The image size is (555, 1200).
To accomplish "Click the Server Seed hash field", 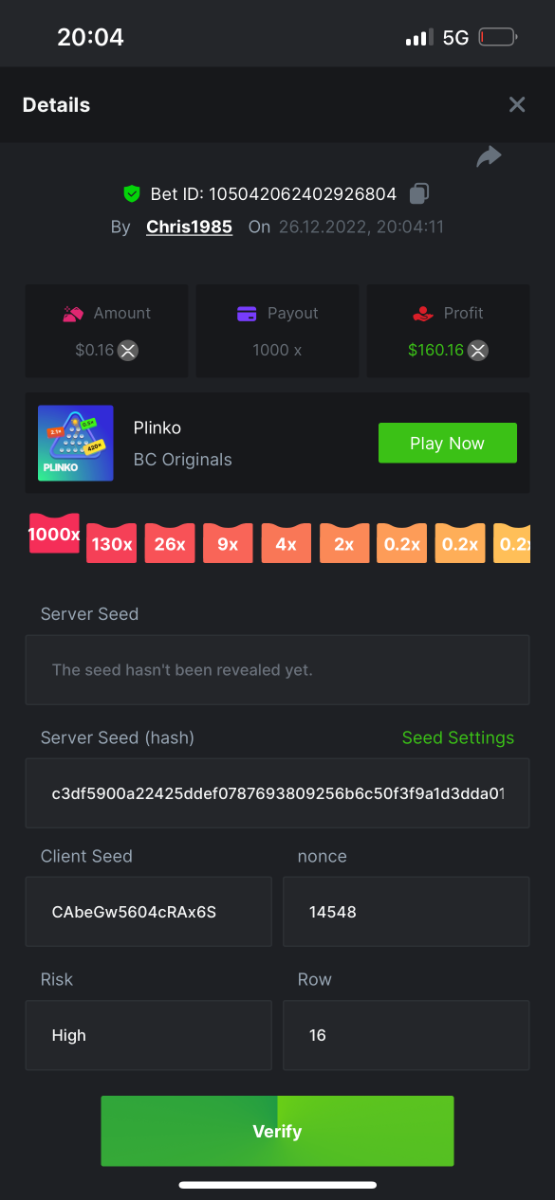I will coord(277,793).
